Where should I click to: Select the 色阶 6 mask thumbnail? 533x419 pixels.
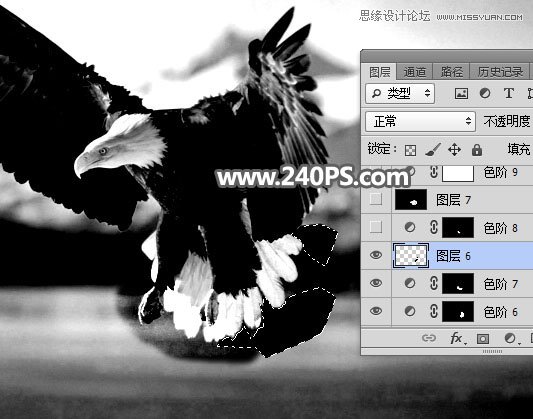(458, 311)
